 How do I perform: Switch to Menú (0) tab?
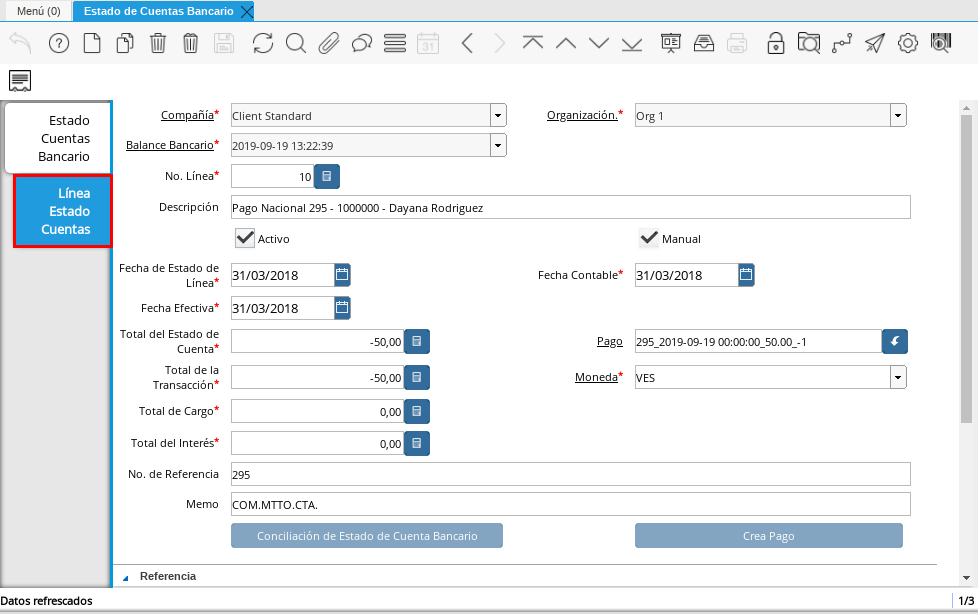pyautogui.click(x=38, y=11)
